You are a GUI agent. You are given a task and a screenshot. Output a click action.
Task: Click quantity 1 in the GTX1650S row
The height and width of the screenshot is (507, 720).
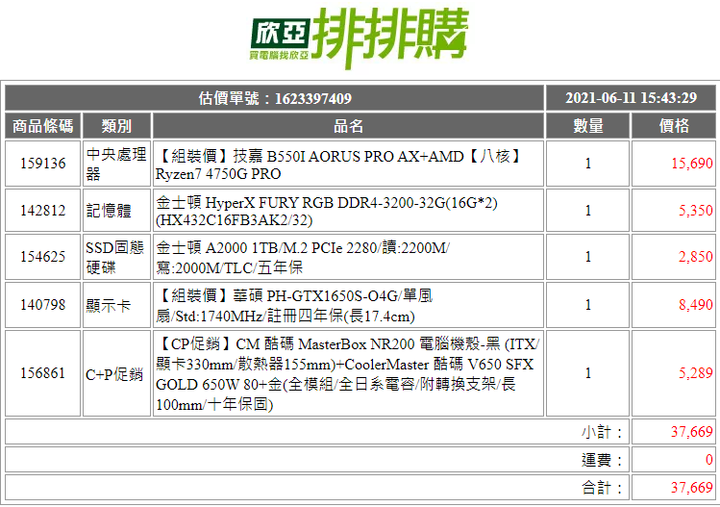588,305
